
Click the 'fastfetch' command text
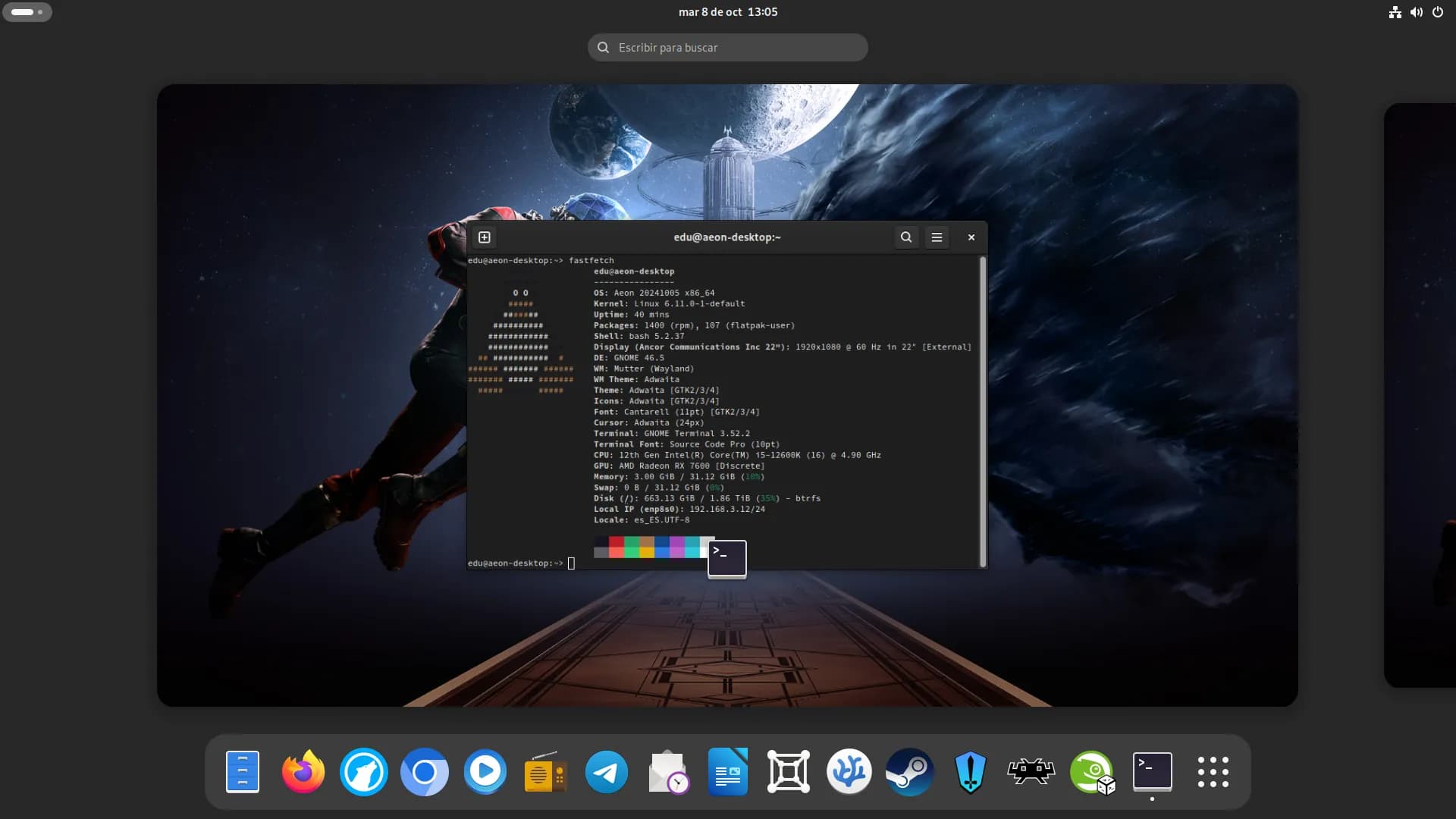coord(591,260)
